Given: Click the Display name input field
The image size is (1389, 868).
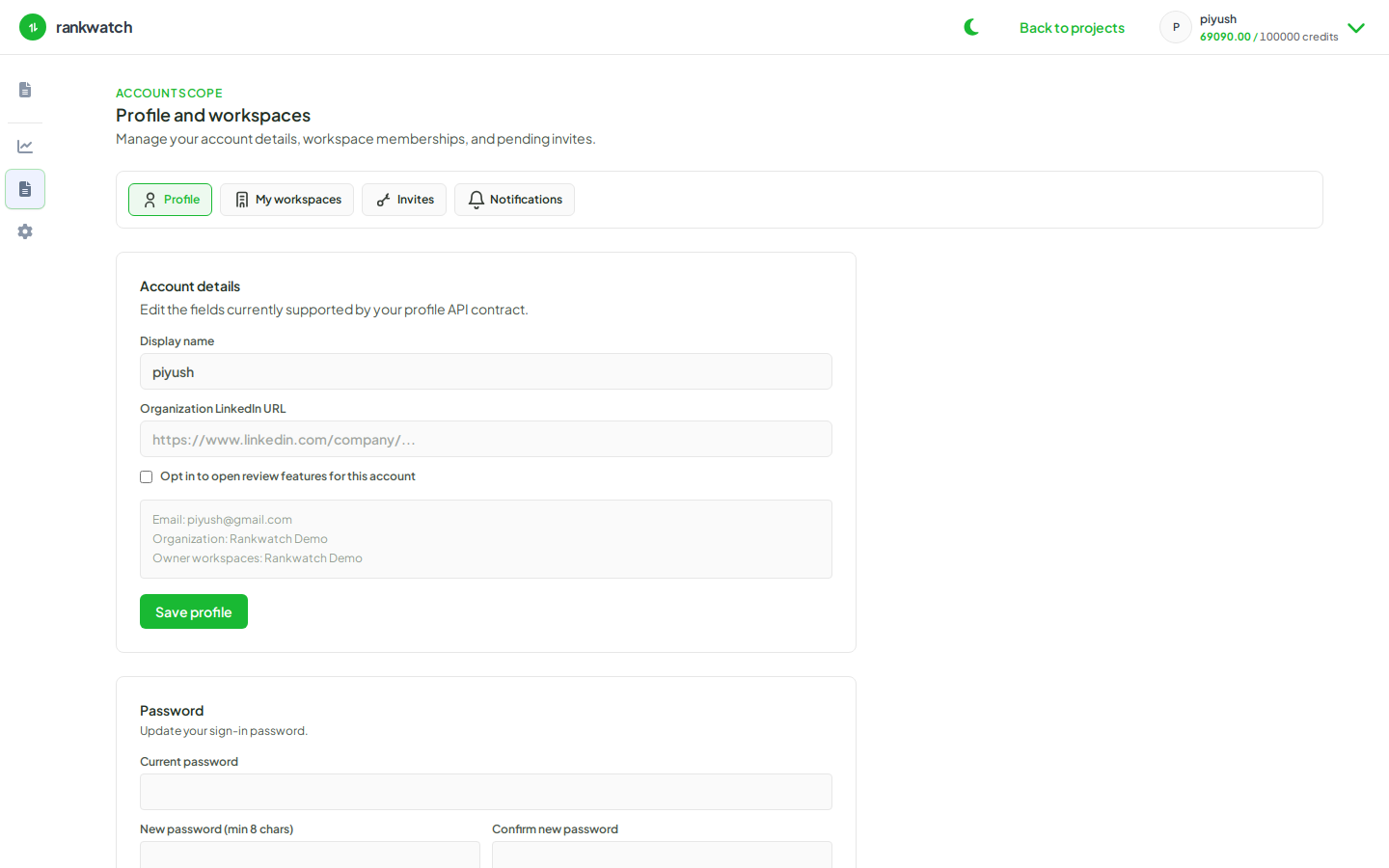Looking at the screenshot, I should [486, 371].
